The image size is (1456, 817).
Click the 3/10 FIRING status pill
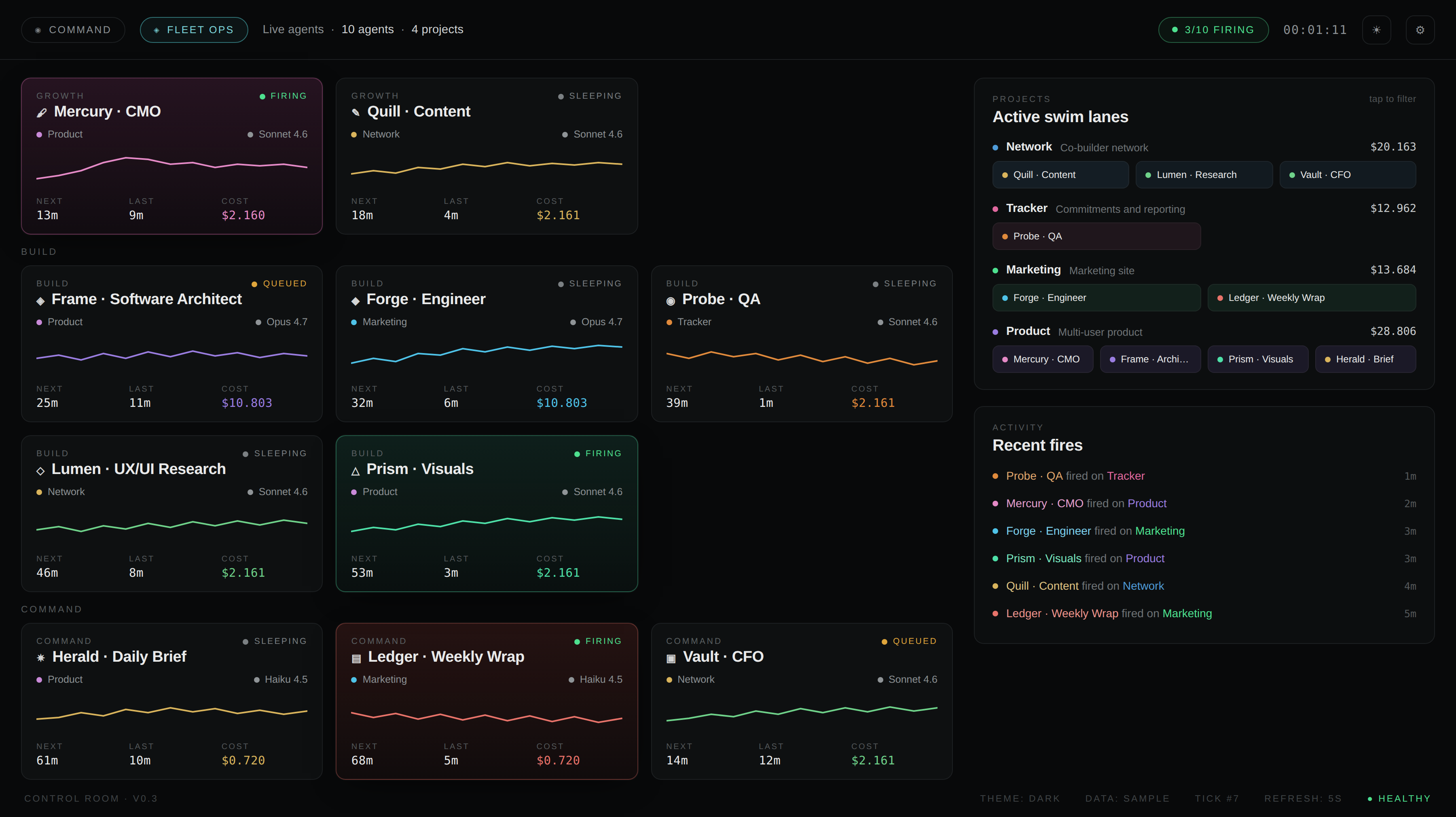click(1213, 30)
